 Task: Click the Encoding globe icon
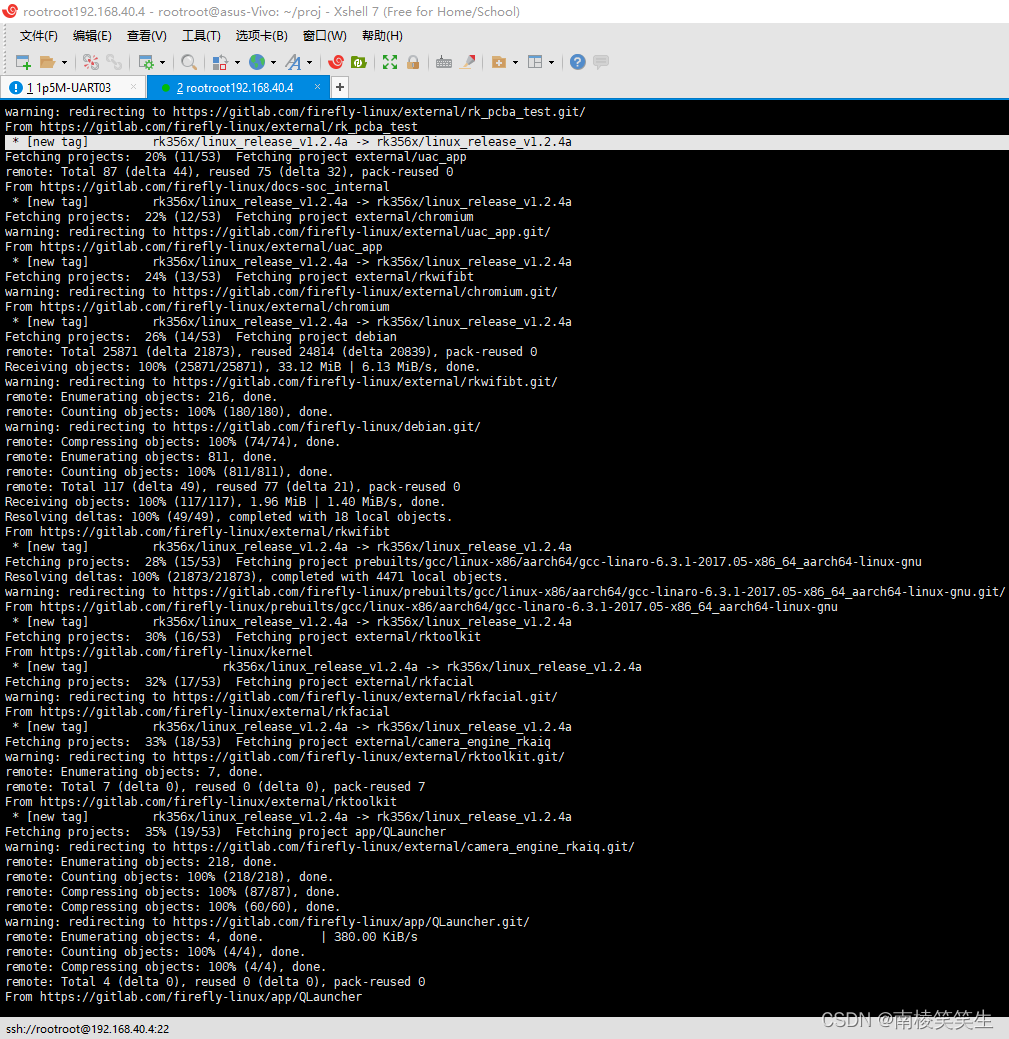click(257, 62)
